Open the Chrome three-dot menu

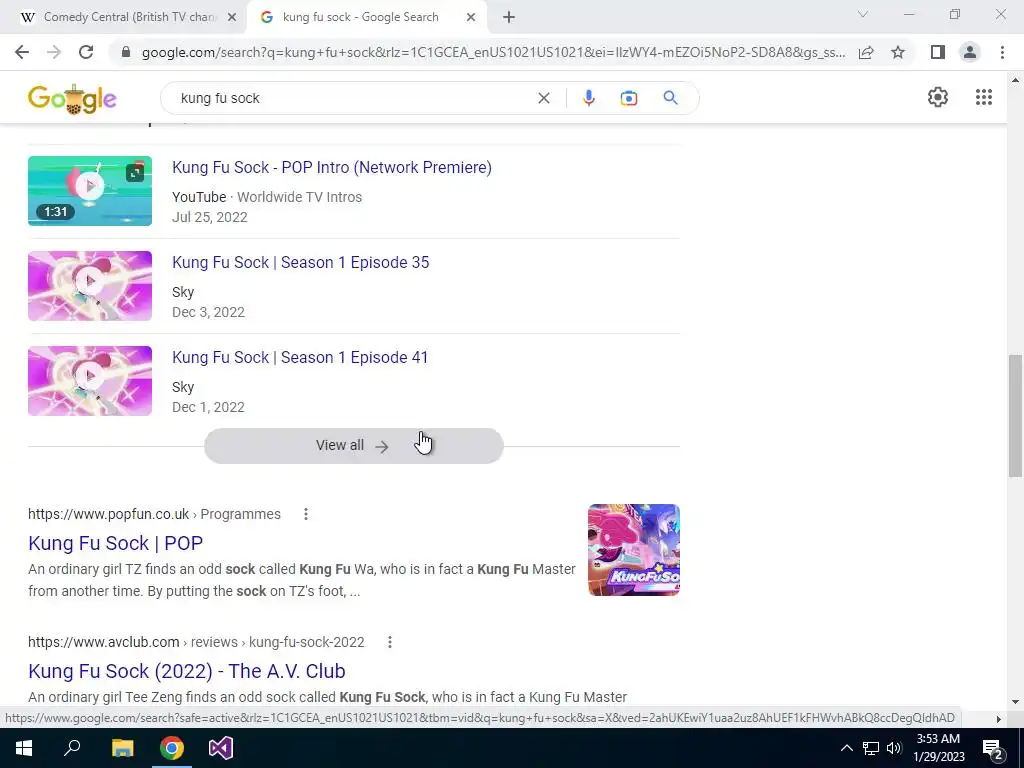[1002, 52]
